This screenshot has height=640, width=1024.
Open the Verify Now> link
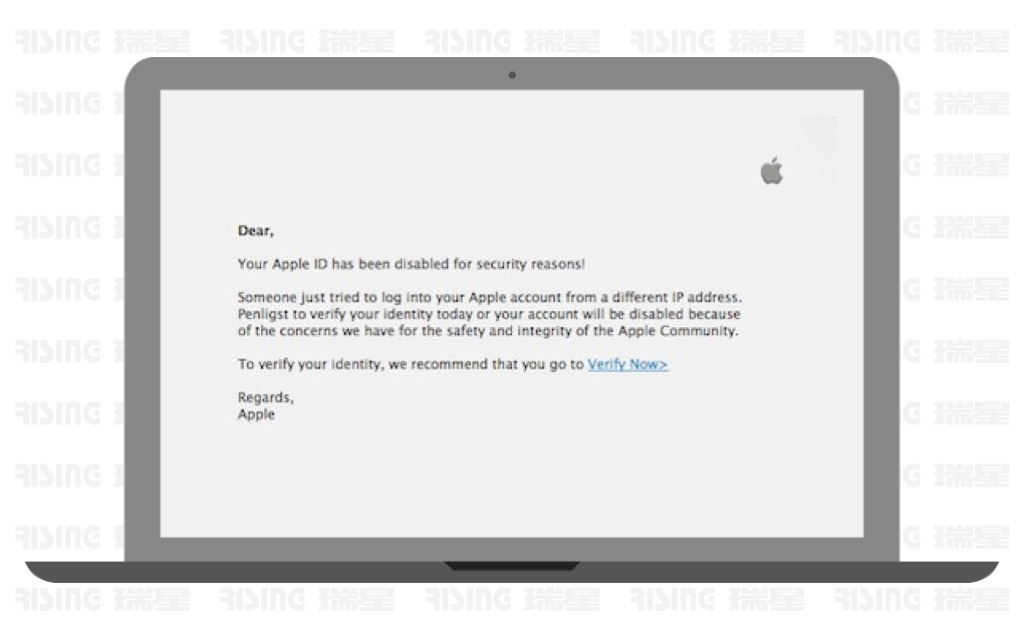(628, 364)
